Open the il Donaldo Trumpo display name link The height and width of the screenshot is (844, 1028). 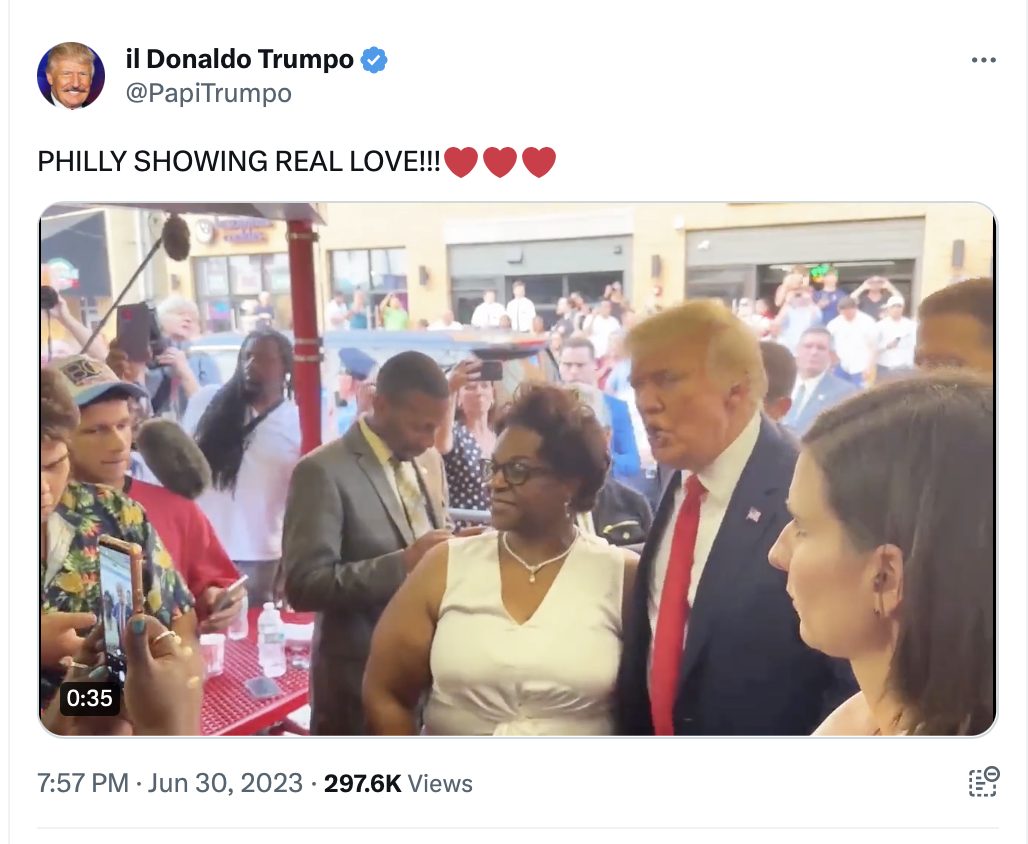239,59
